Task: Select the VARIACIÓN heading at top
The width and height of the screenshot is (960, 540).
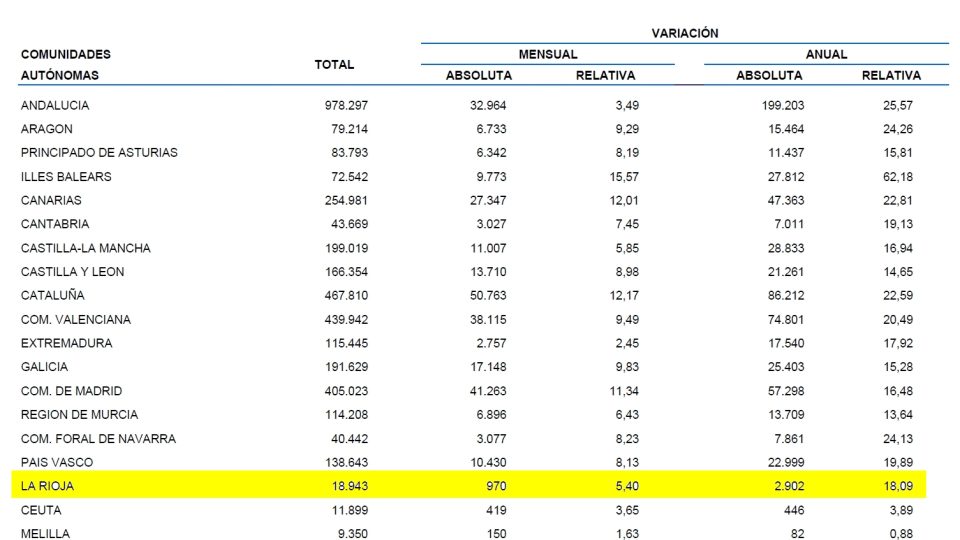Action: click(x=684, y=33)
